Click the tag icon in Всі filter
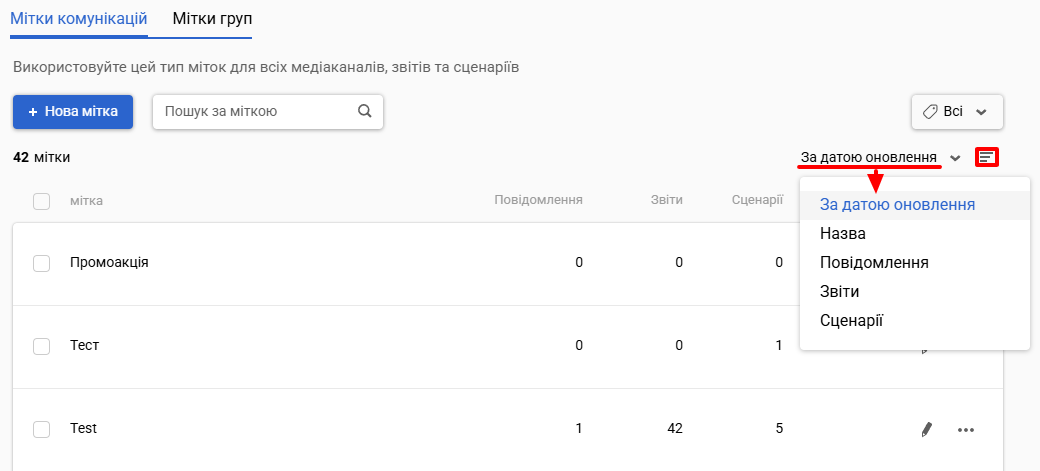Image resolution: width=1040 pixels, height=471 pixels. [x=931, y=111]
